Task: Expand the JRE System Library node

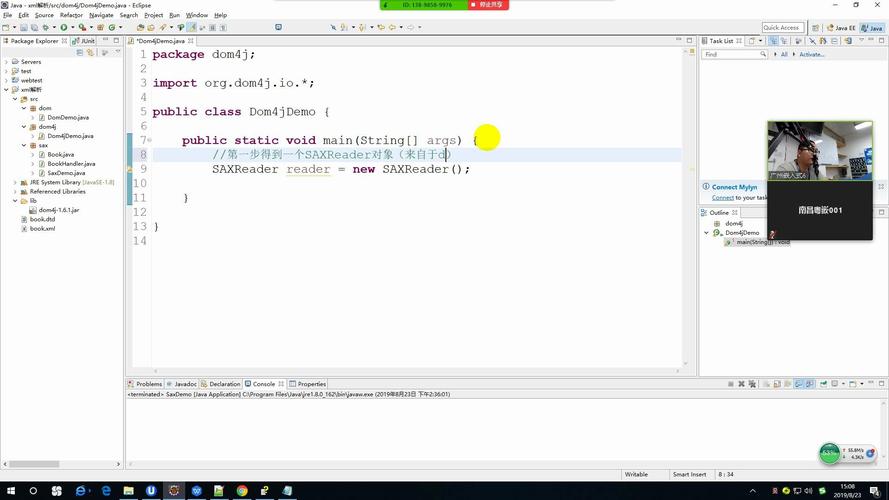Action: coord(15,183)
